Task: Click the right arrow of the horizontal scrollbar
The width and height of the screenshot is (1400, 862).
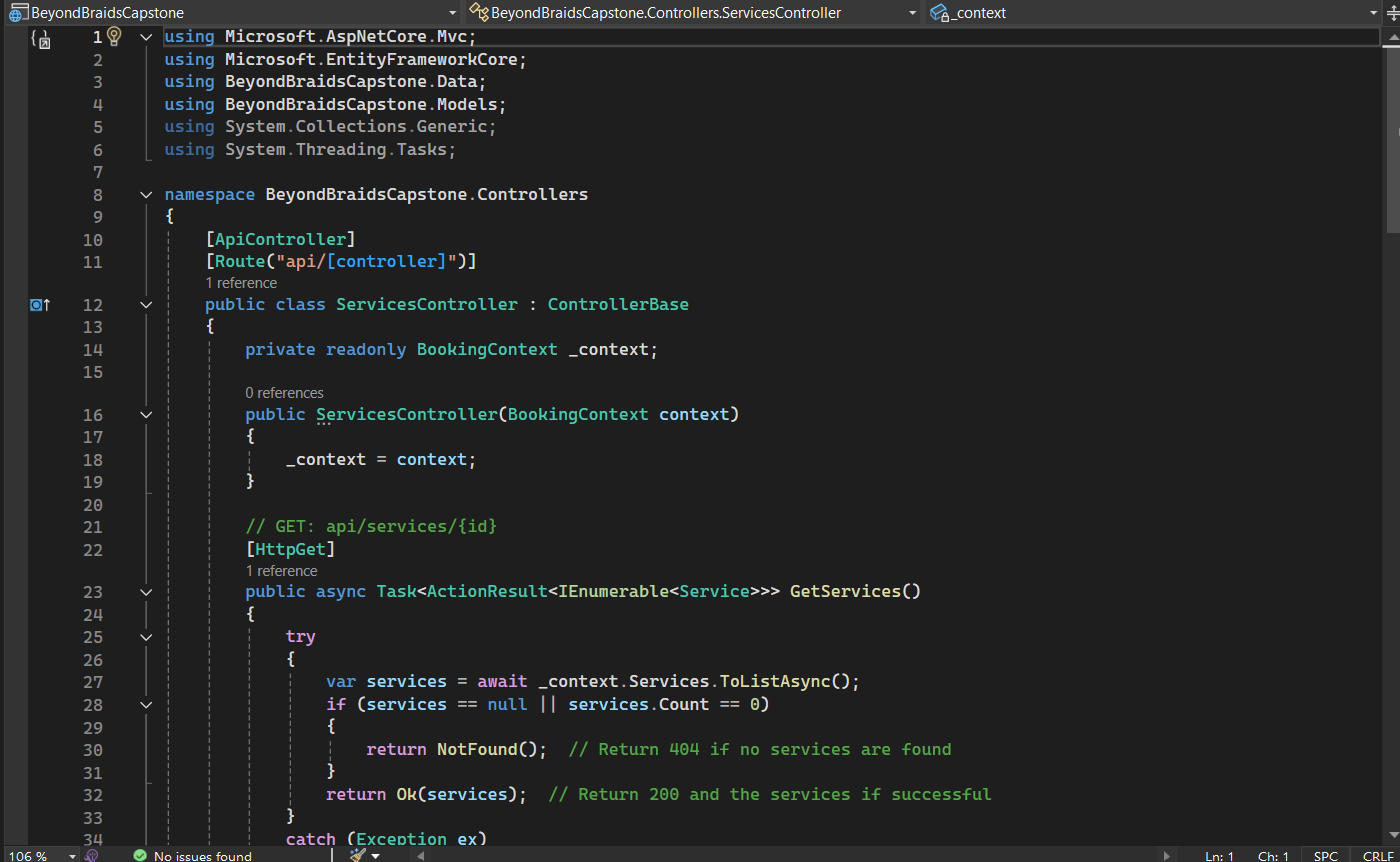Action: (x=1168, y=856)
